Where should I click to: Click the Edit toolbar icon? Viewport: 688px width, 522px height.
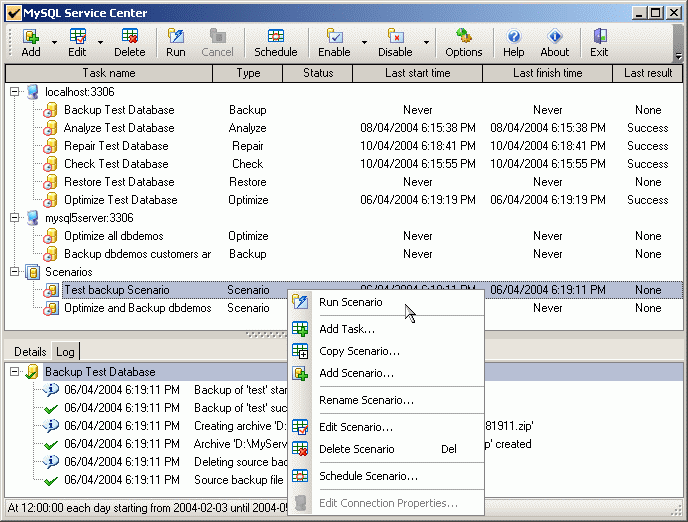(78, 36)
